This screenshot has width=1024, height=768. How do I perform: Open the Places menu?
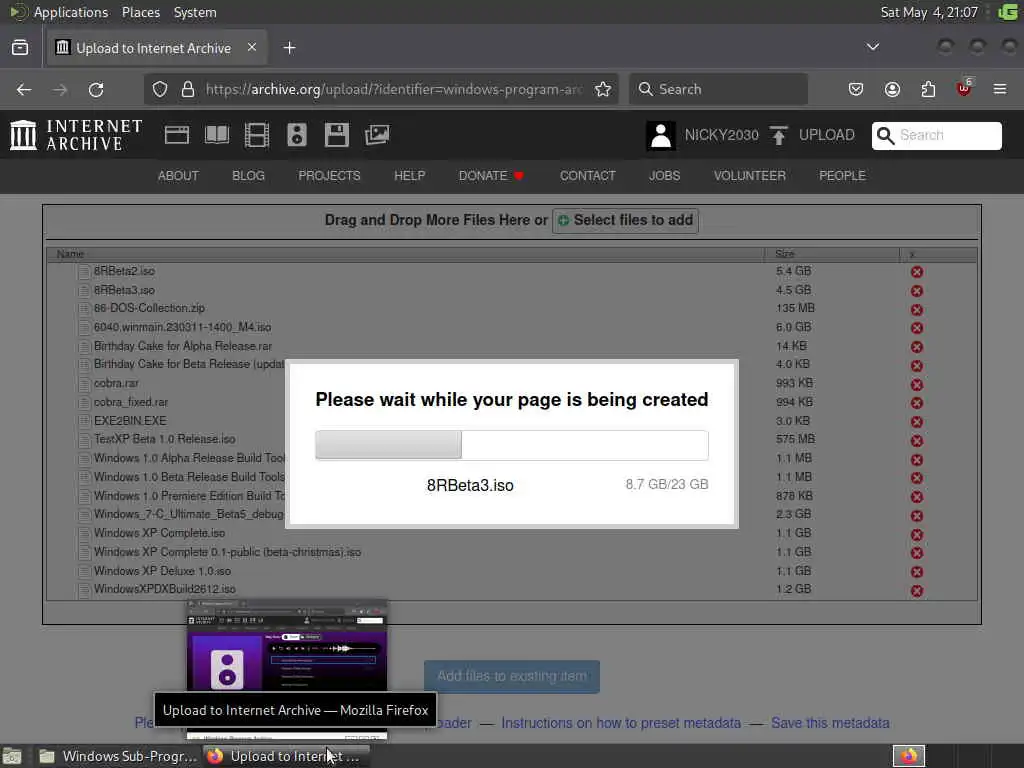point(141,12)
